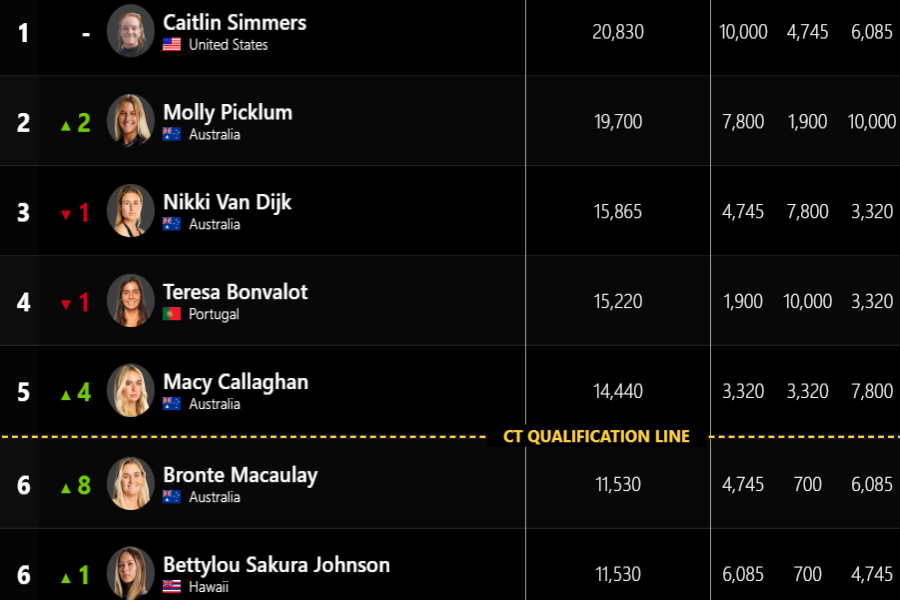Click Bronte Macaulay's profile photo

tap(131, 483)
